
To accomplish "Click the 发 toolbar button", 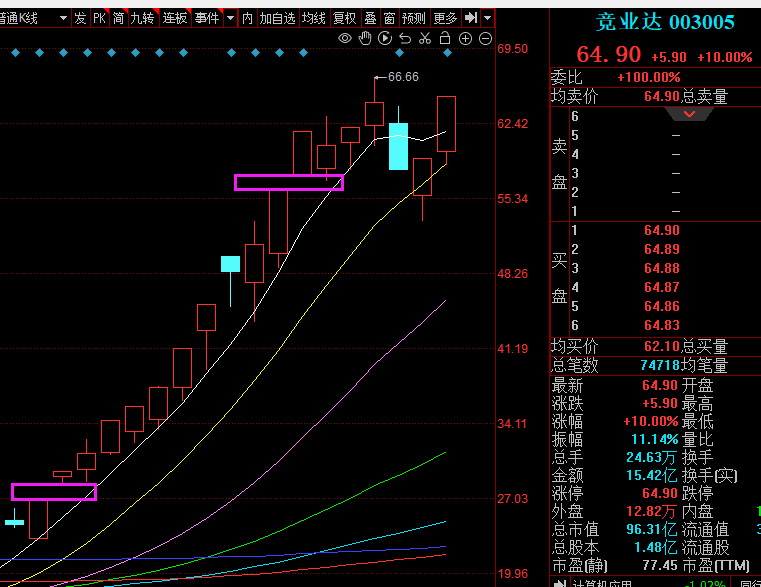I will (x=80, y=18).
